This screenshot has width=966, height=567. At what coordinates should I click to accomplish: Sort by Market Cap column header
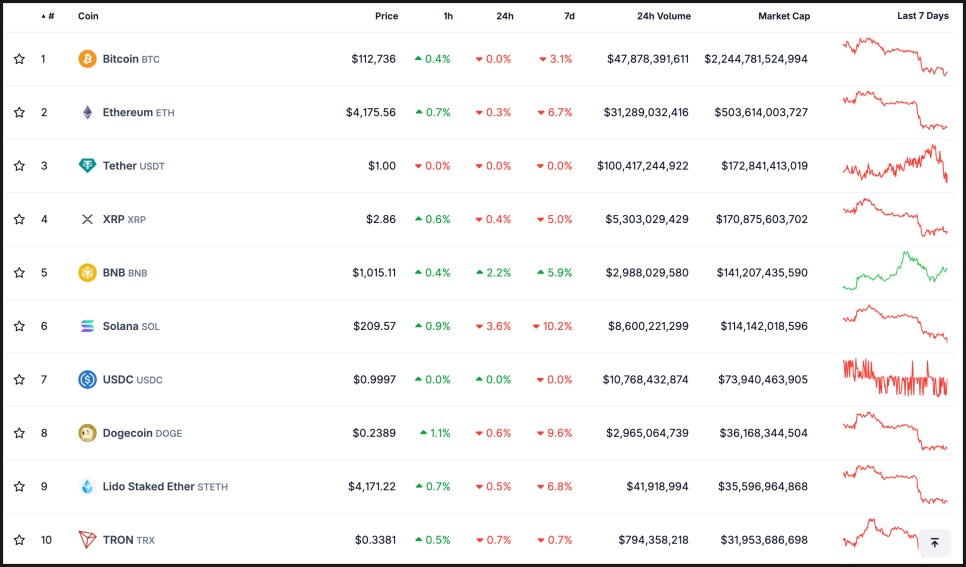784,17
